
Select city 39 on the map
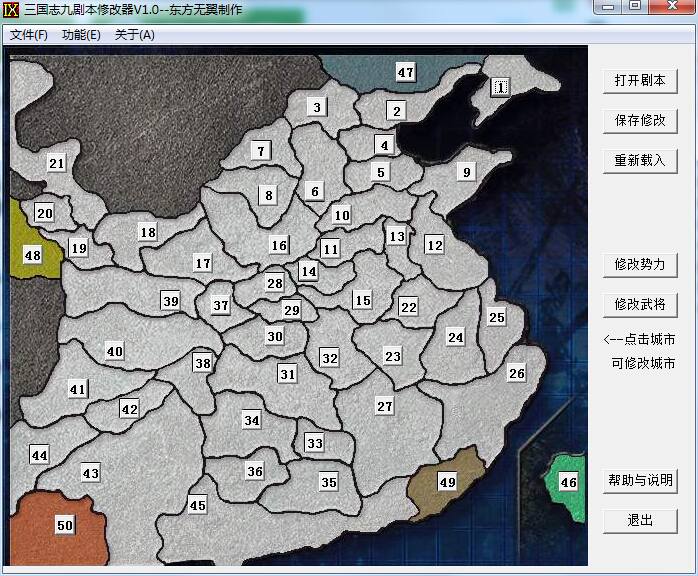point(170,301)
